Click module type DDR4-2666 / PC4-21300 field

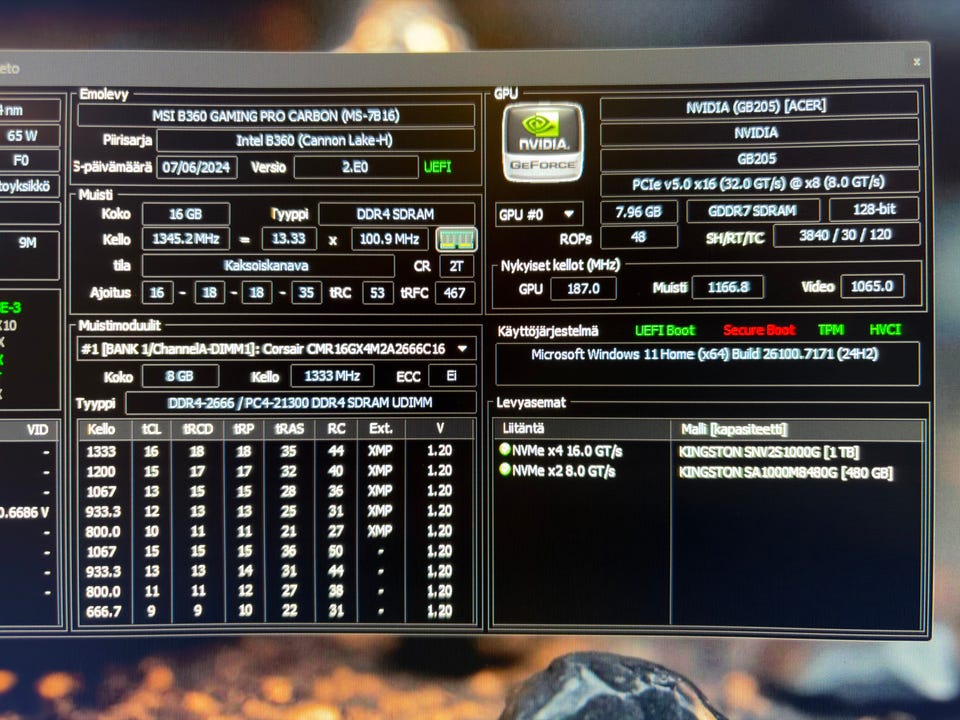point(300,403)
